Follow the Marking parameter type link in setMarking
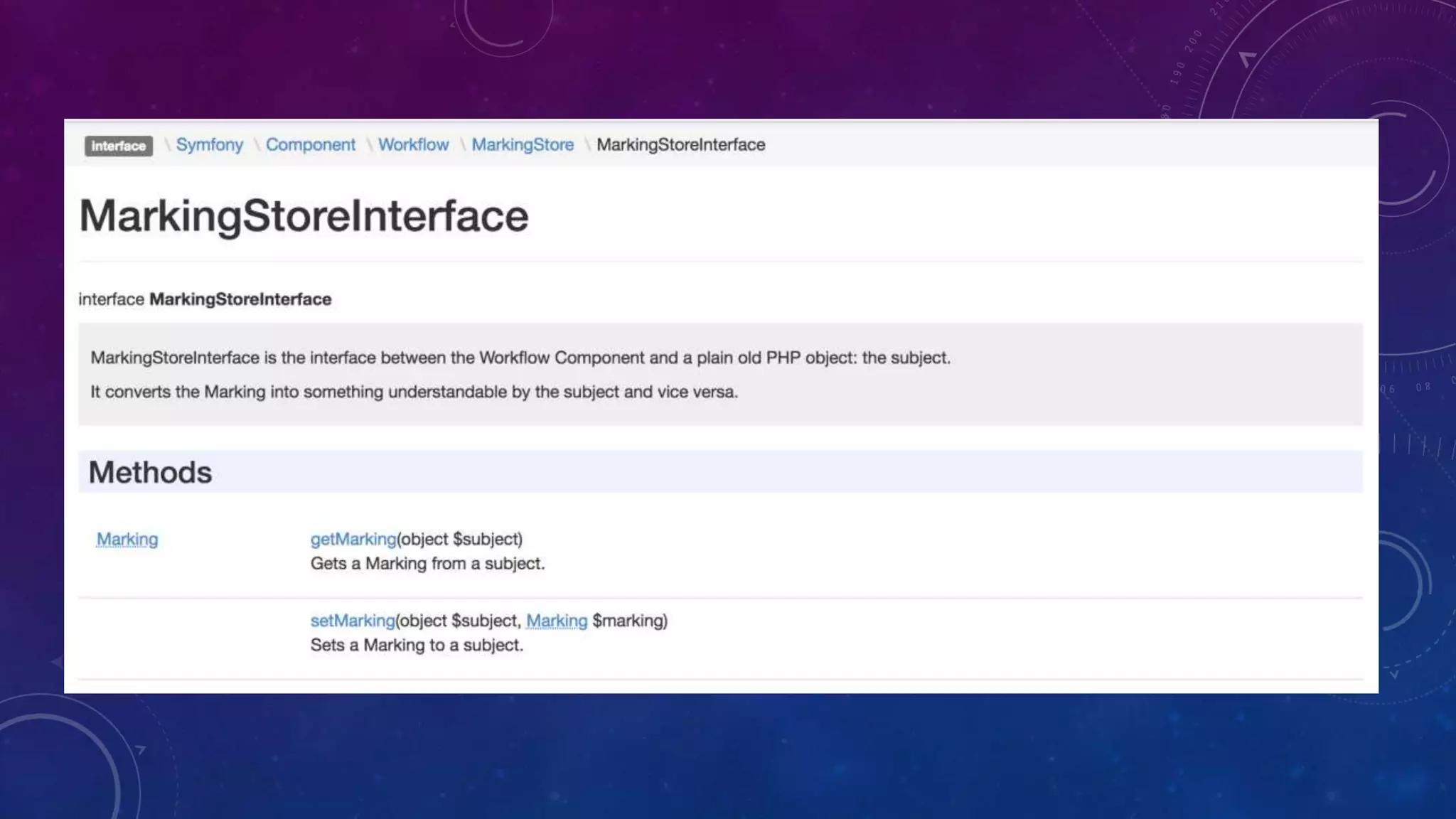The image size is (1456, 819). [557, 621]
